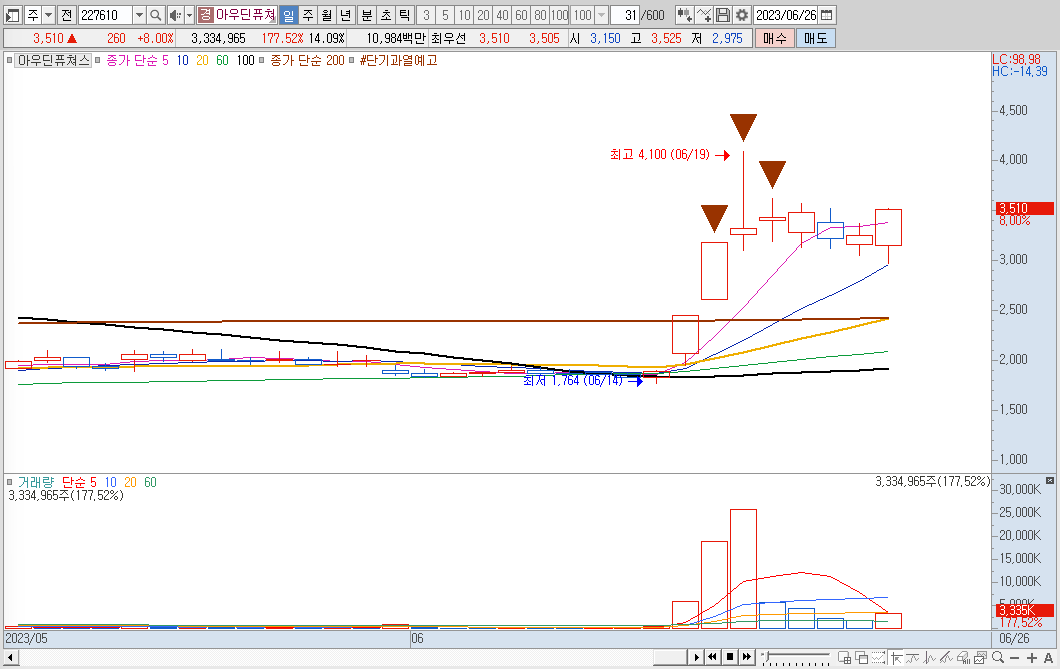Select the weekly (주) period toggle
This screenshot has height=669, width=1060.
[x=308, y=15]
